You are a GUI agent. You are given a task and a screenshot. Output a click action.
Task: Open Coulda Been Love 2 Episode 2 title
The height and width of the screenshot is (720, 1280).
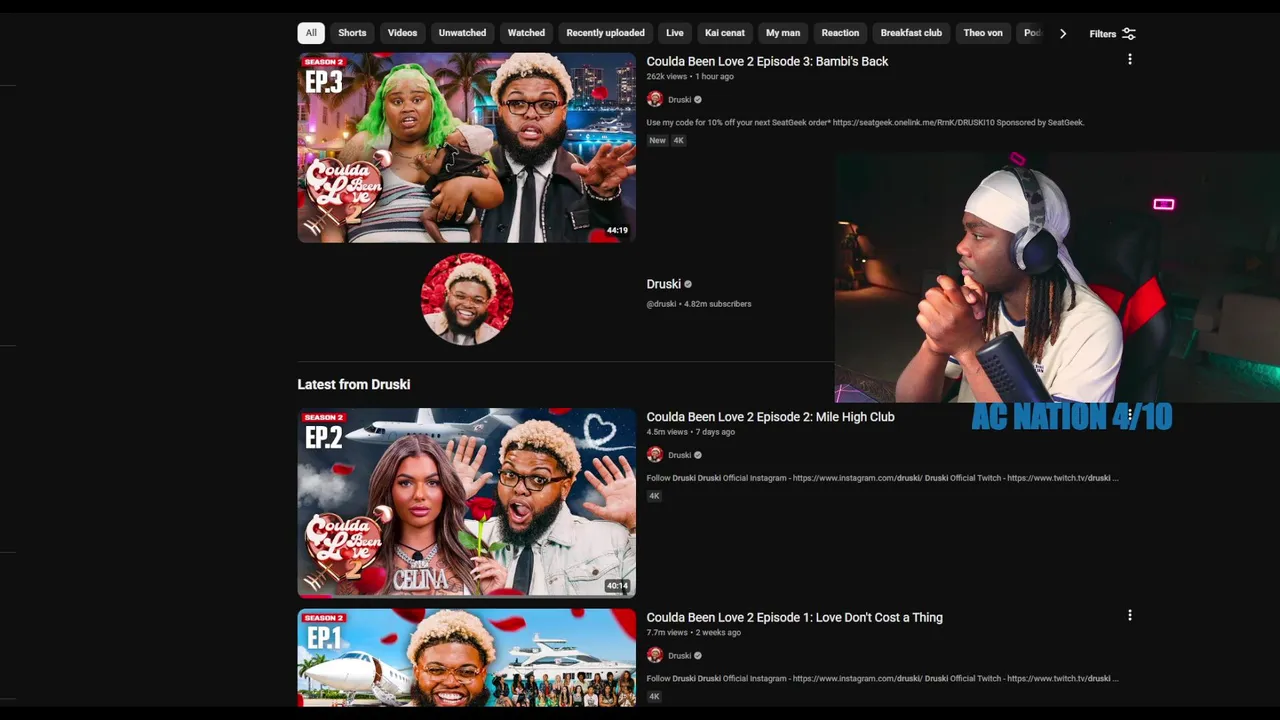point(770,417)
